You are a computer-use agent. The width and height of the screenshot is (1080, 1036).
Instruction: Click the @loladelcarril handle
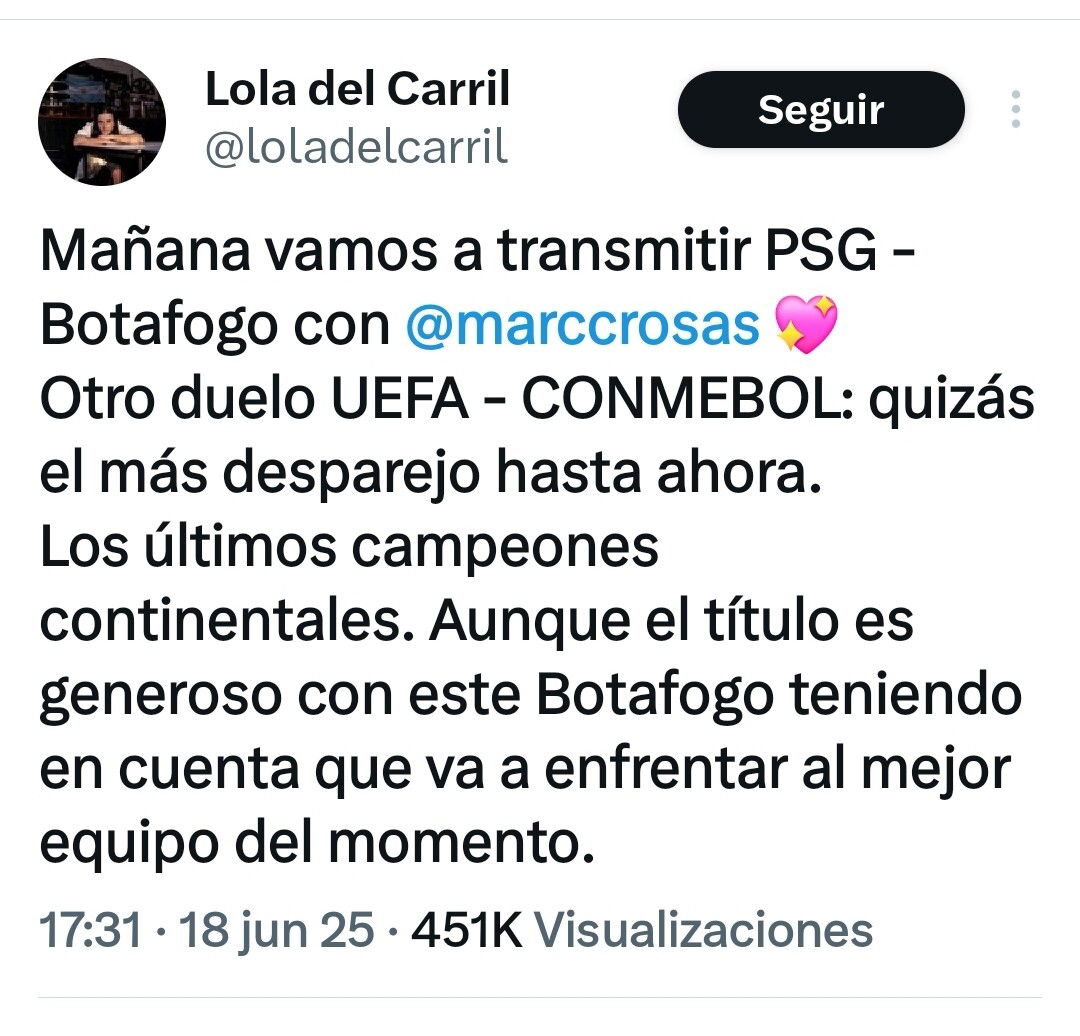click(357, 147)
